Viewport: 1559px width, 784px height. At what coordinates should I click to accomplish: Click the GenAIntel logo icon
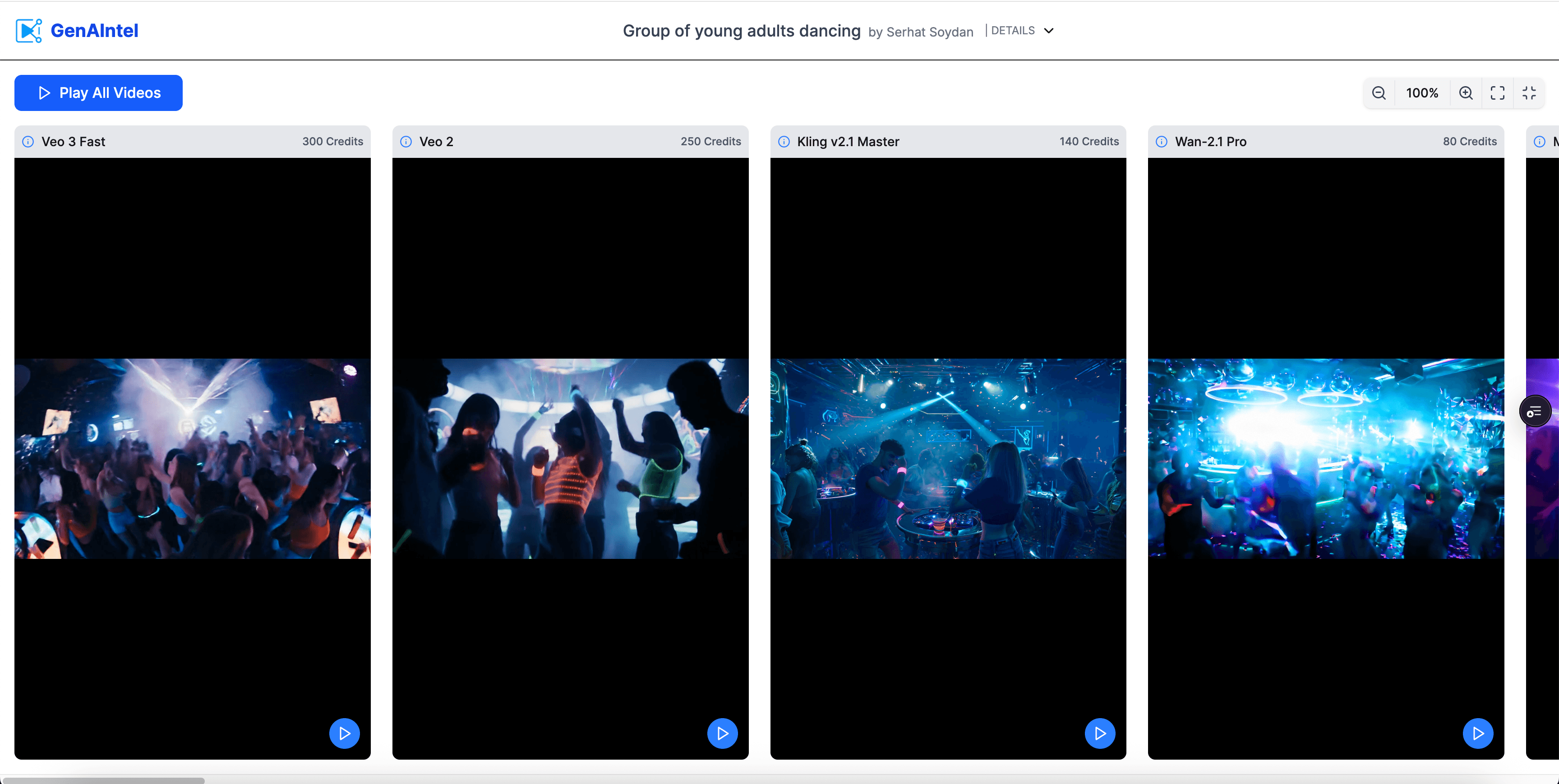click(x=28, y=30)
